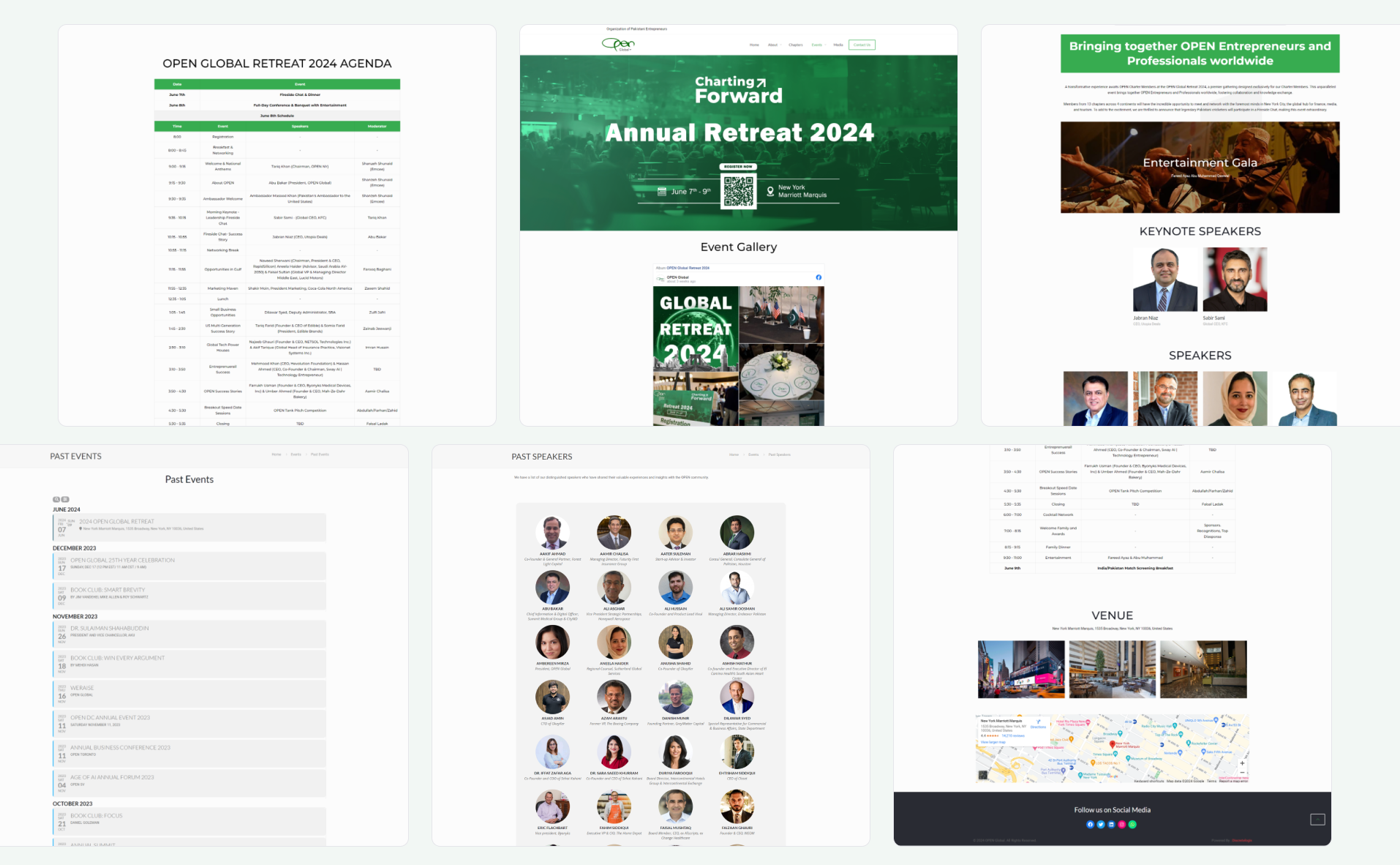
Task: Click the map zoom out minus button
Action: coord(1242,773)
